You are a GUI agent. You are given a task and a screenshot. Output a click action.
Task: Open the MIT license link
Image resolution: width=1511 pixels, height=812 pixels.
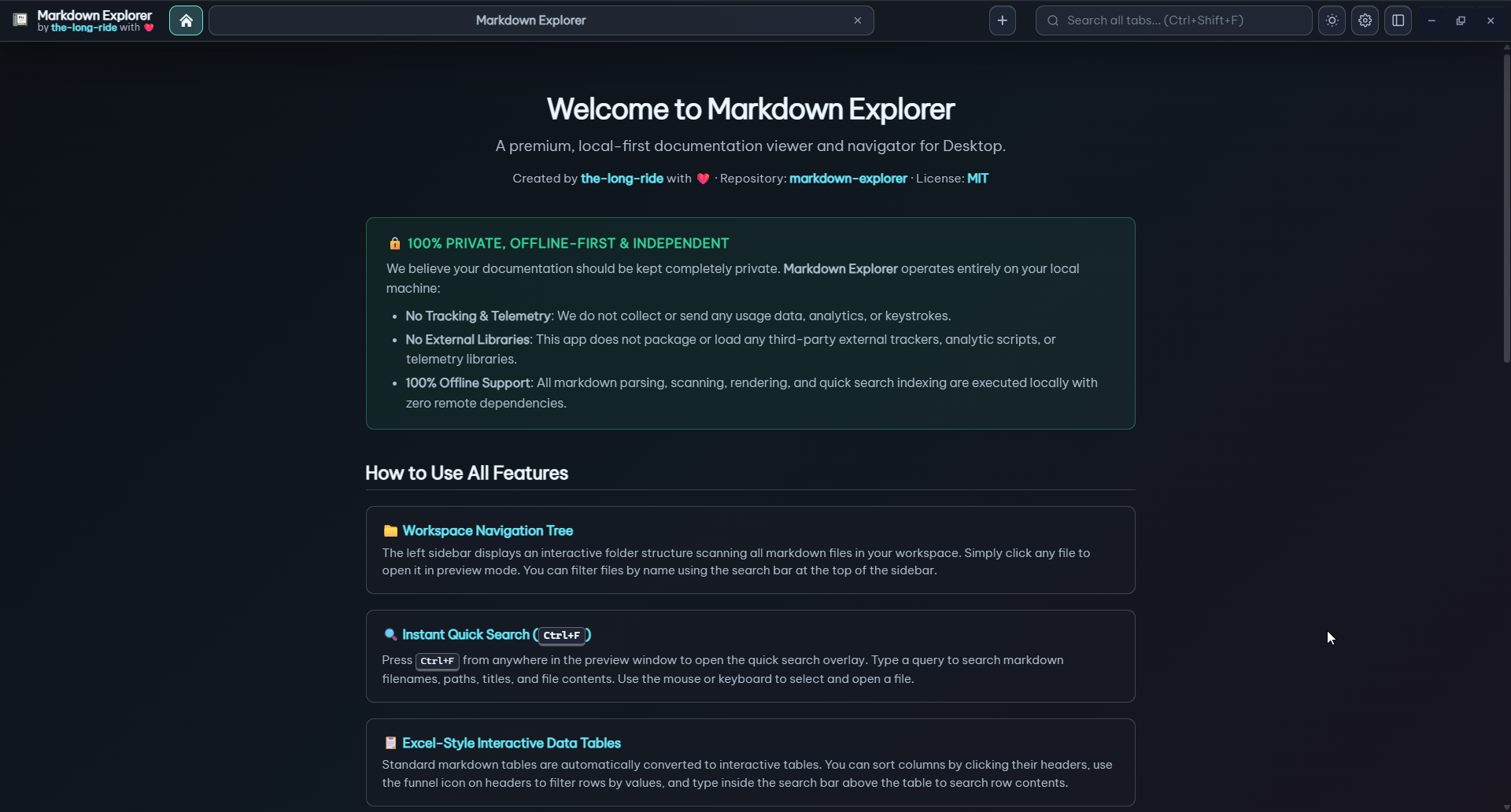977,179
